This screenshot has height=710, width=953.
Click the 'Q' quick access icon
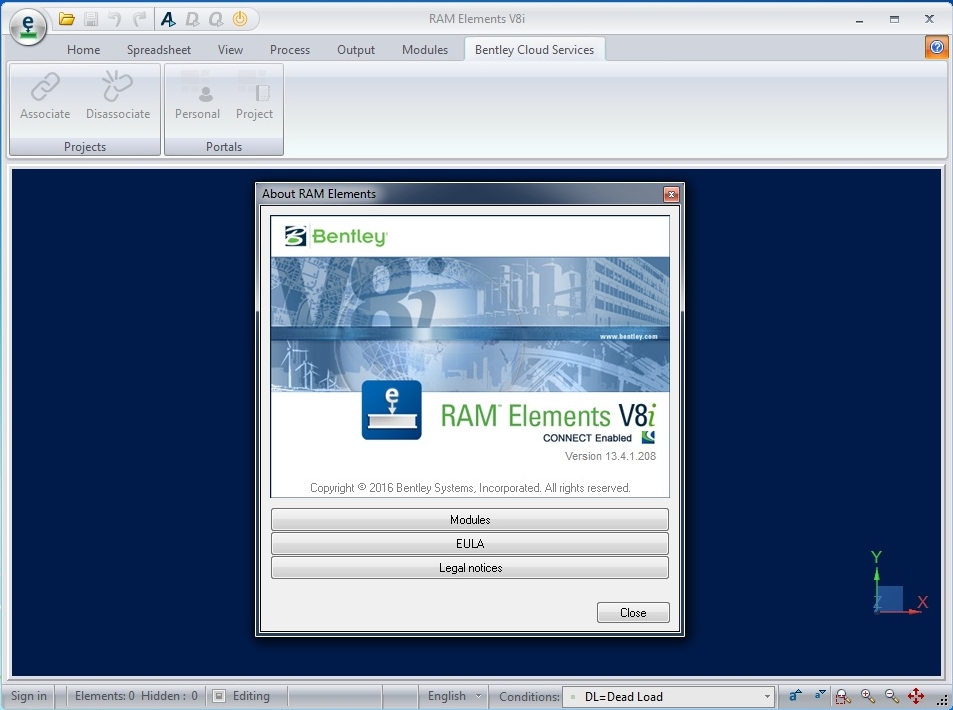point(216,19)
